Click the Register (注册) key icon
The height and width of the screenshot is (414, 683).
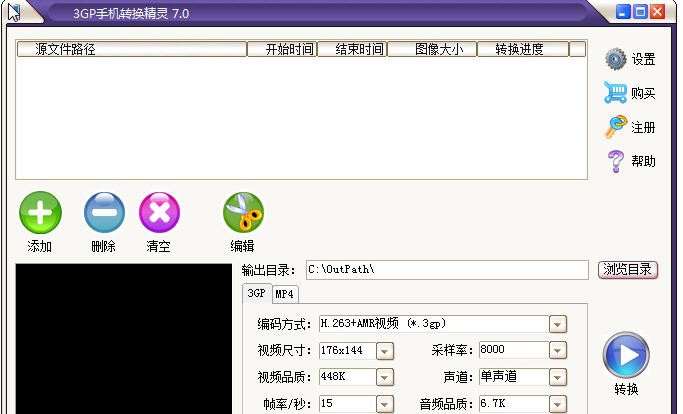pos(615,127)
